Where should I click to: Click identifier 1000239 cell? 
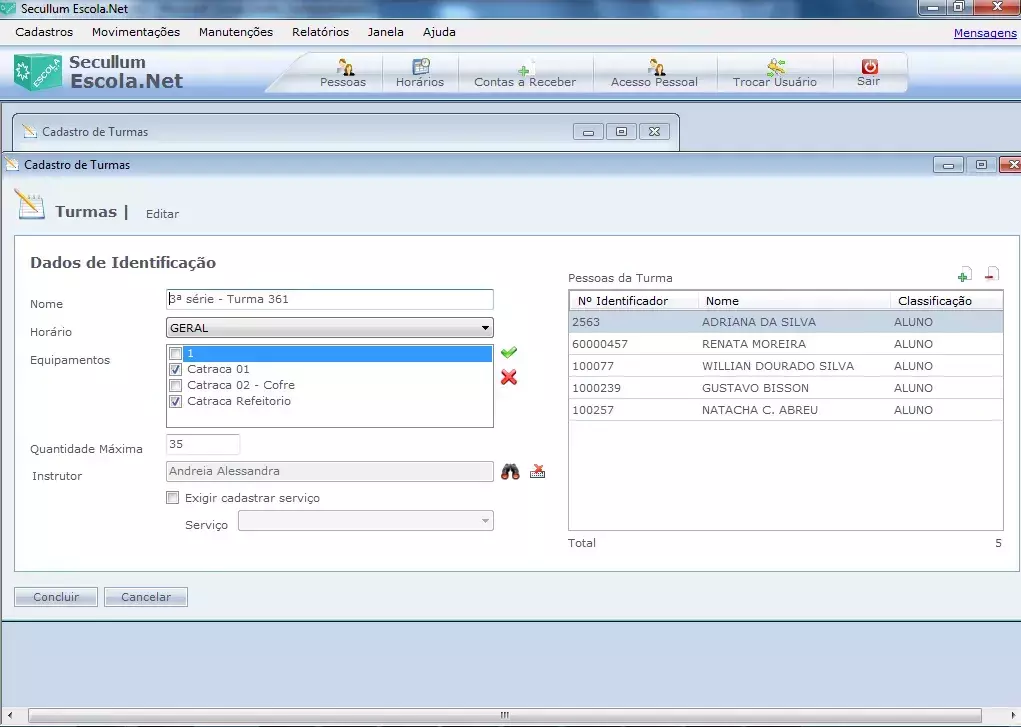(x=596, y=388)
